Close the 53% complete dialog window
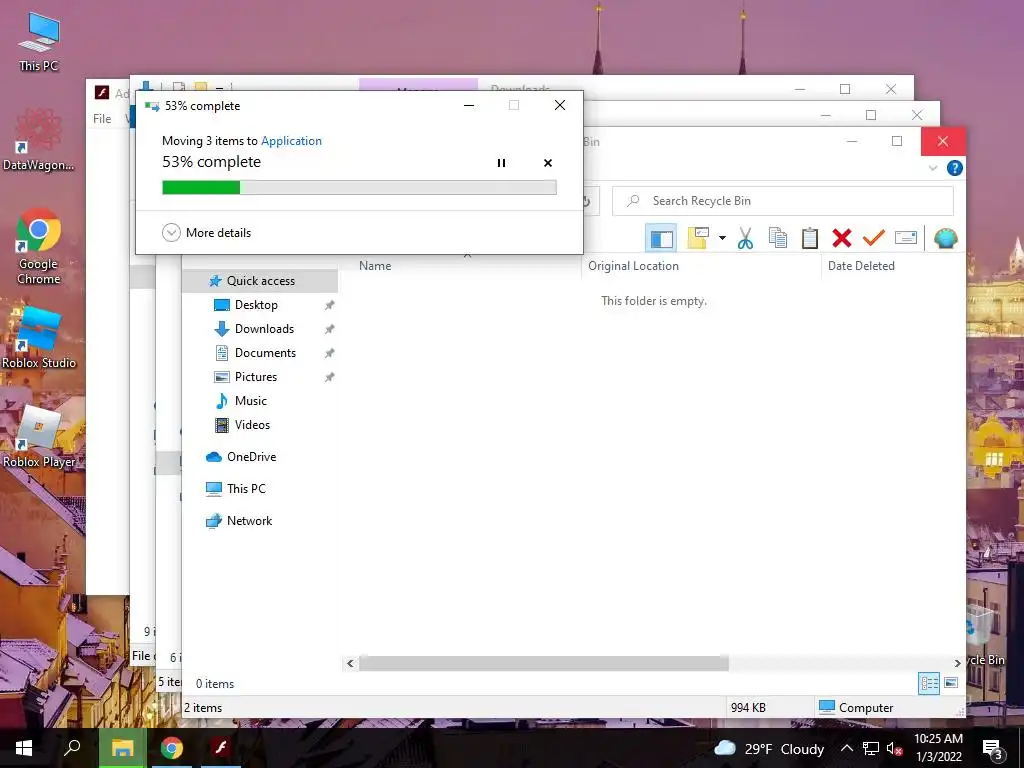Screen dimensions: 1024x768 [560, 105]
